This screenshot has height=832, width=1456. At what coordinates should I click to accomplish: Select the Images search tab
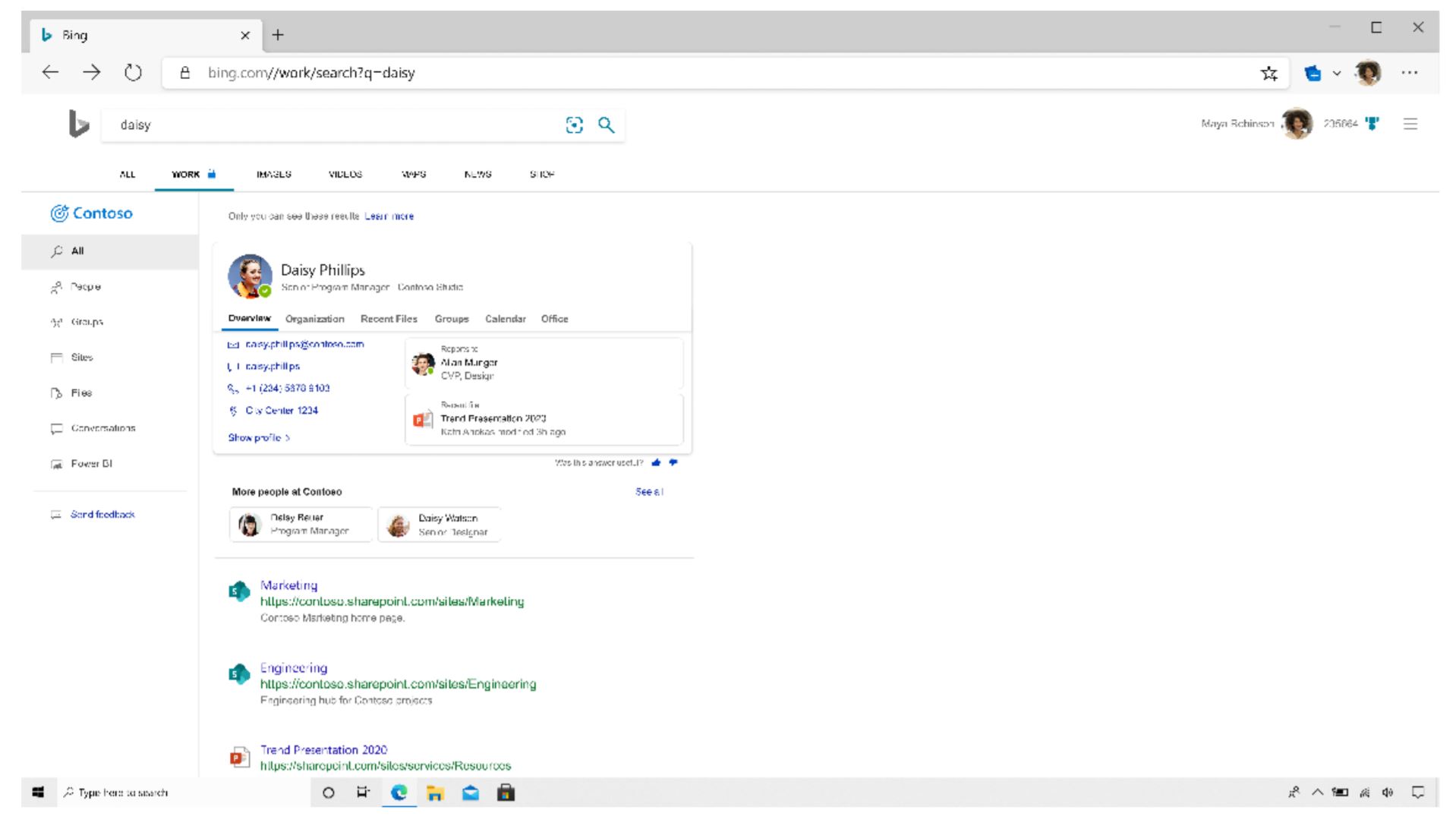273,174
